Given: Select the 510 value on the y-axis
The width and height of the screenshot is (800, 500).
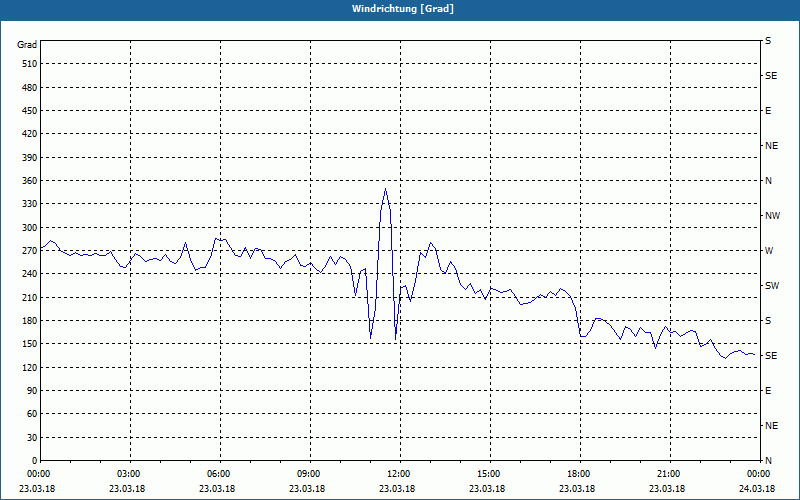Looking at the screenshot, I should (29, 64).
